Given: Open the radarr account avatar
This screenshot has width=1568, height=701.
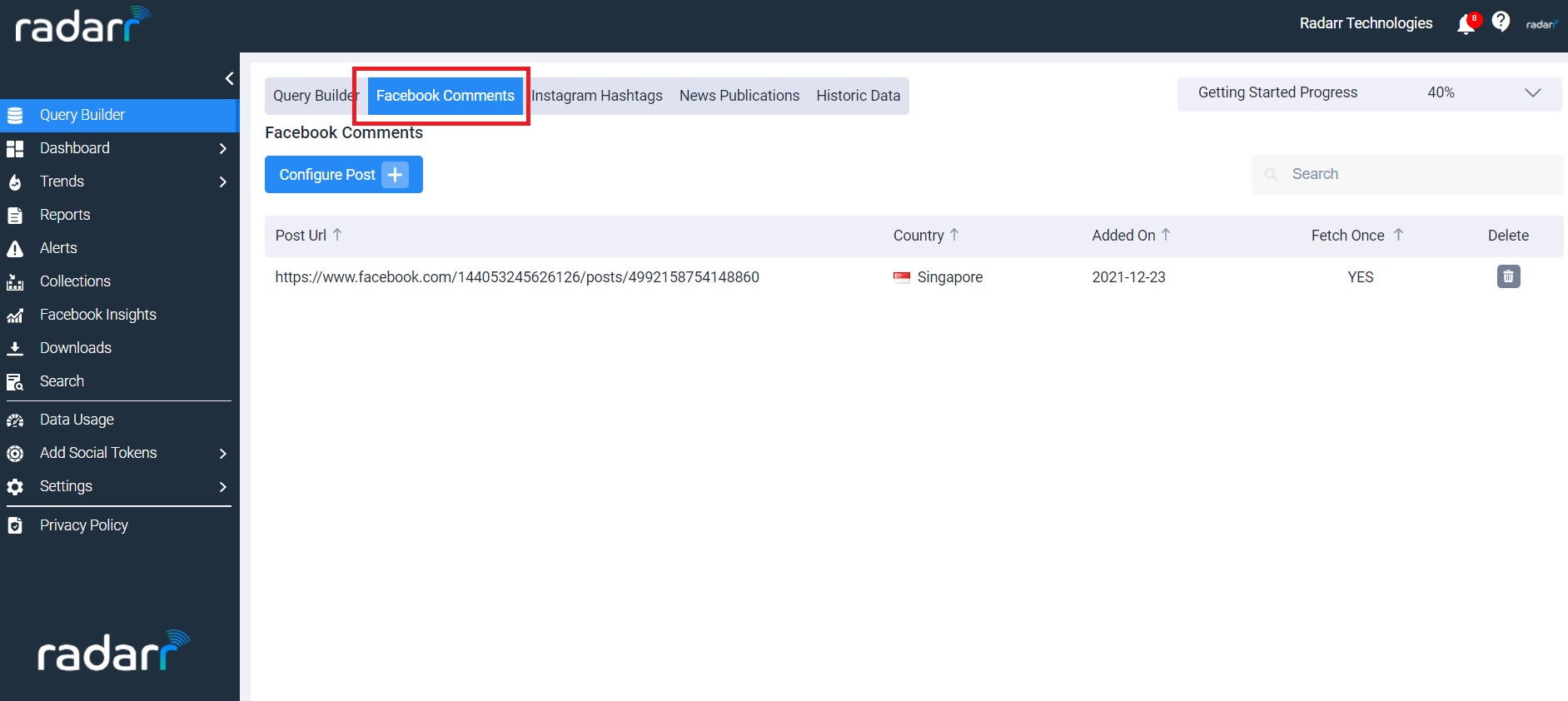Looking at the screenshot, I should point(1542,24).
